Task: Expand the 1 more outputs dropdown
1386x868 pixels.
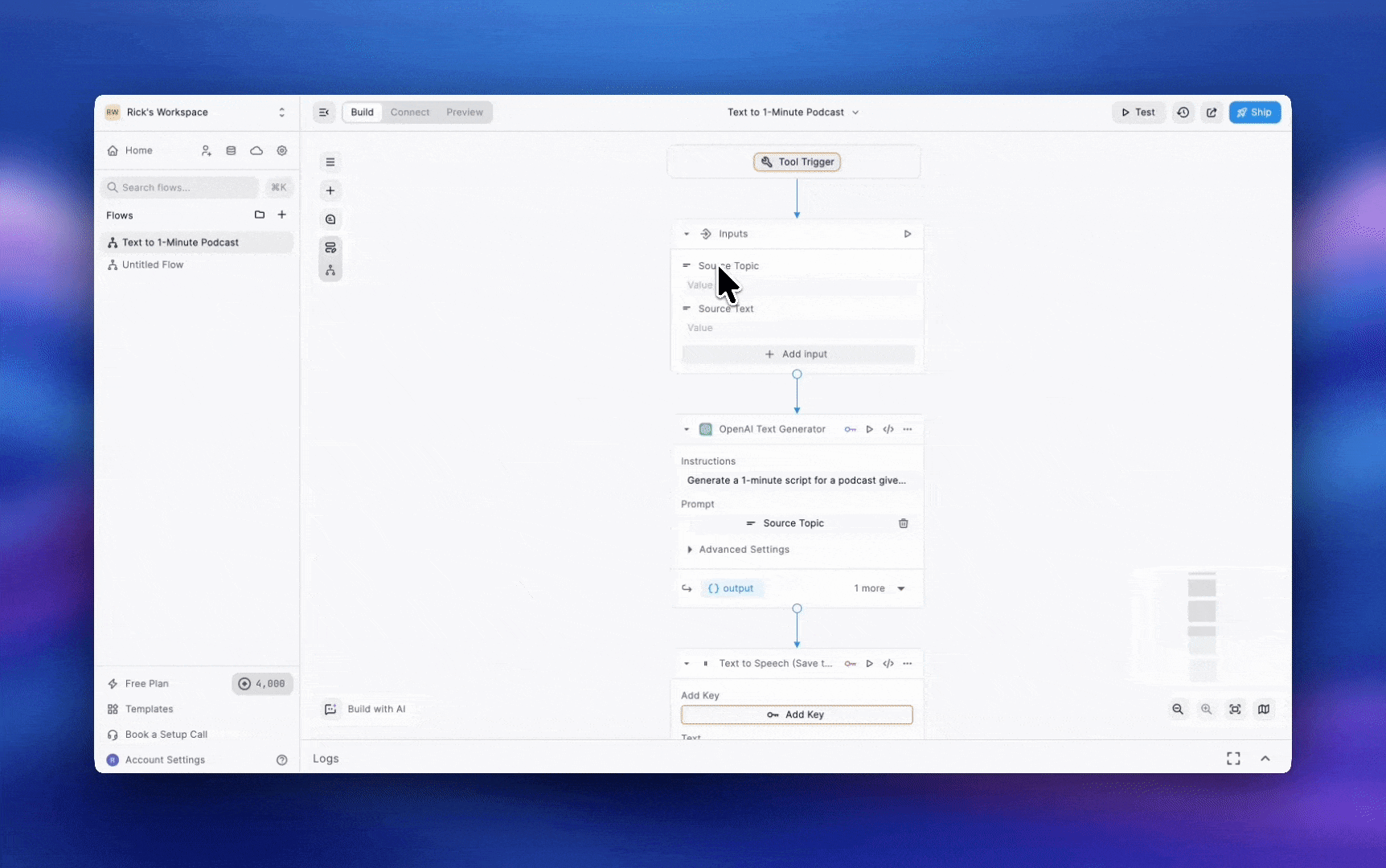Action: [880, 588]
